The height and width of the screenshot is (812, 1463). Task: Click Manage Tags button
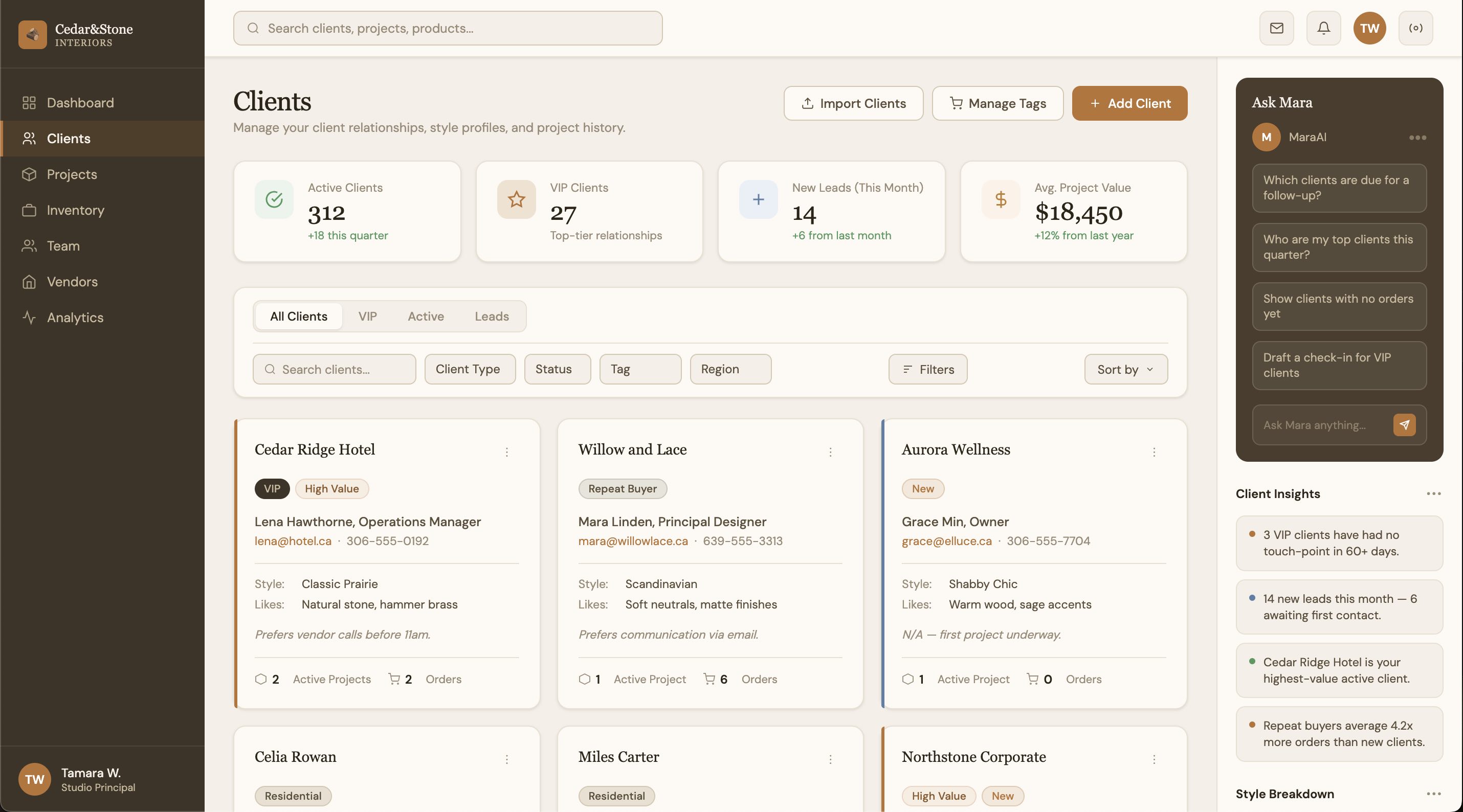[x=997, y=103]
